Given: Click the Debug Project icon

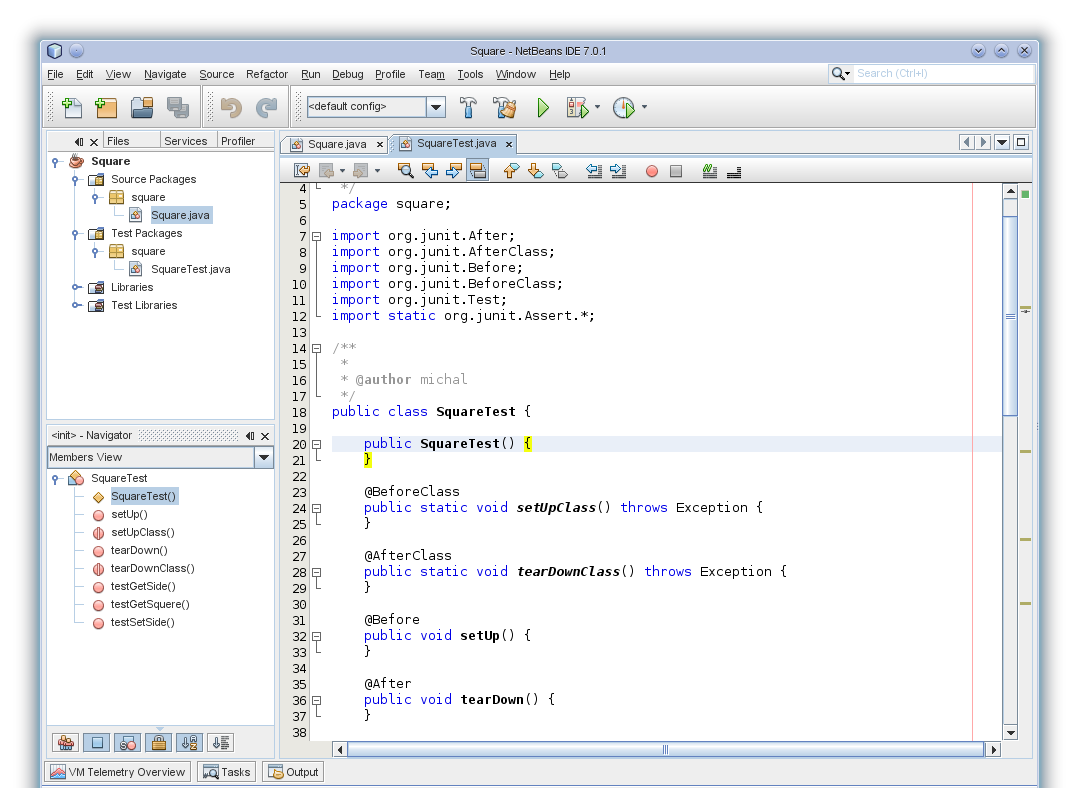Looking at the screenshot, I should coord(577,107).
